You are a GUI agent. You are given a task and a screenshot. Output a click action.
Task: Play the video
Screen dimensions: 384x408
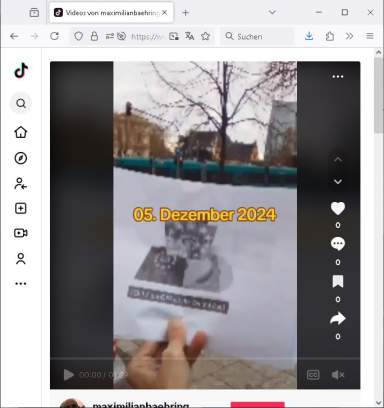(68, 375)
